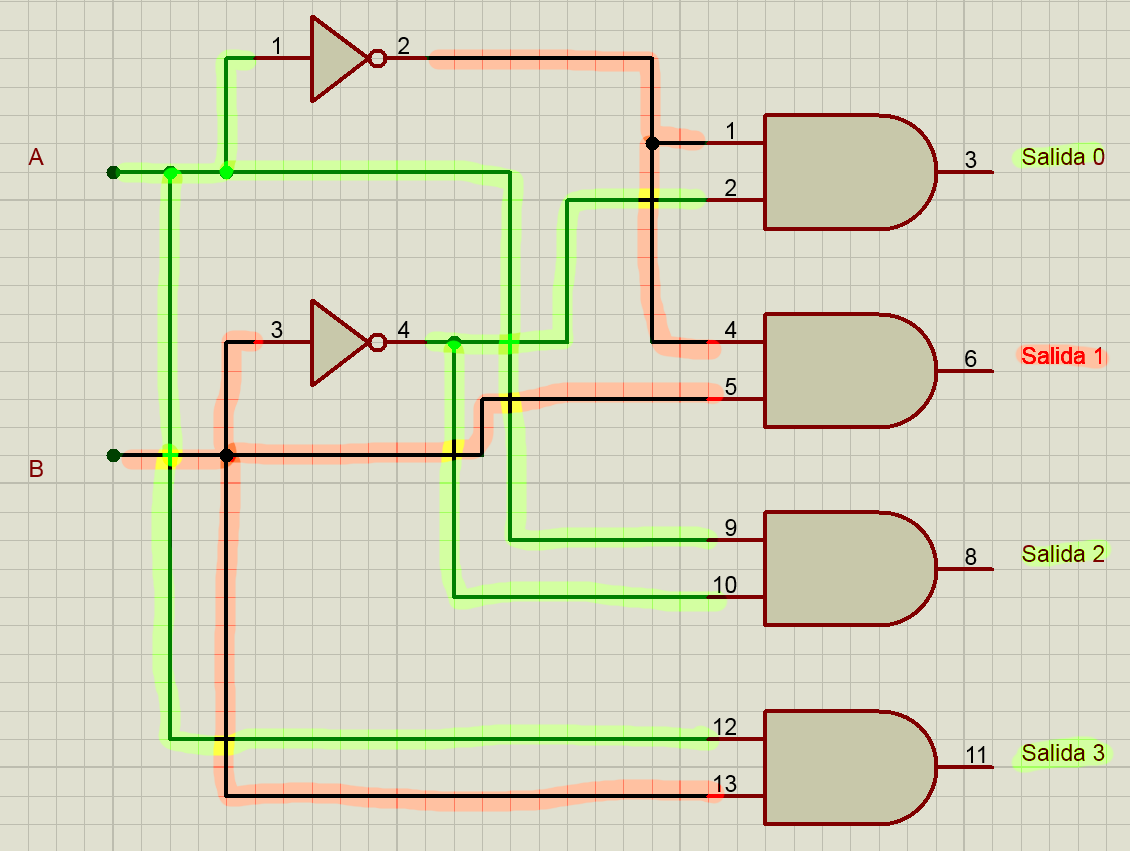Select the red Salida 1 output label
Image resolution: width=1130 pixels, height=851 pixels.
tap(1063, 356)
